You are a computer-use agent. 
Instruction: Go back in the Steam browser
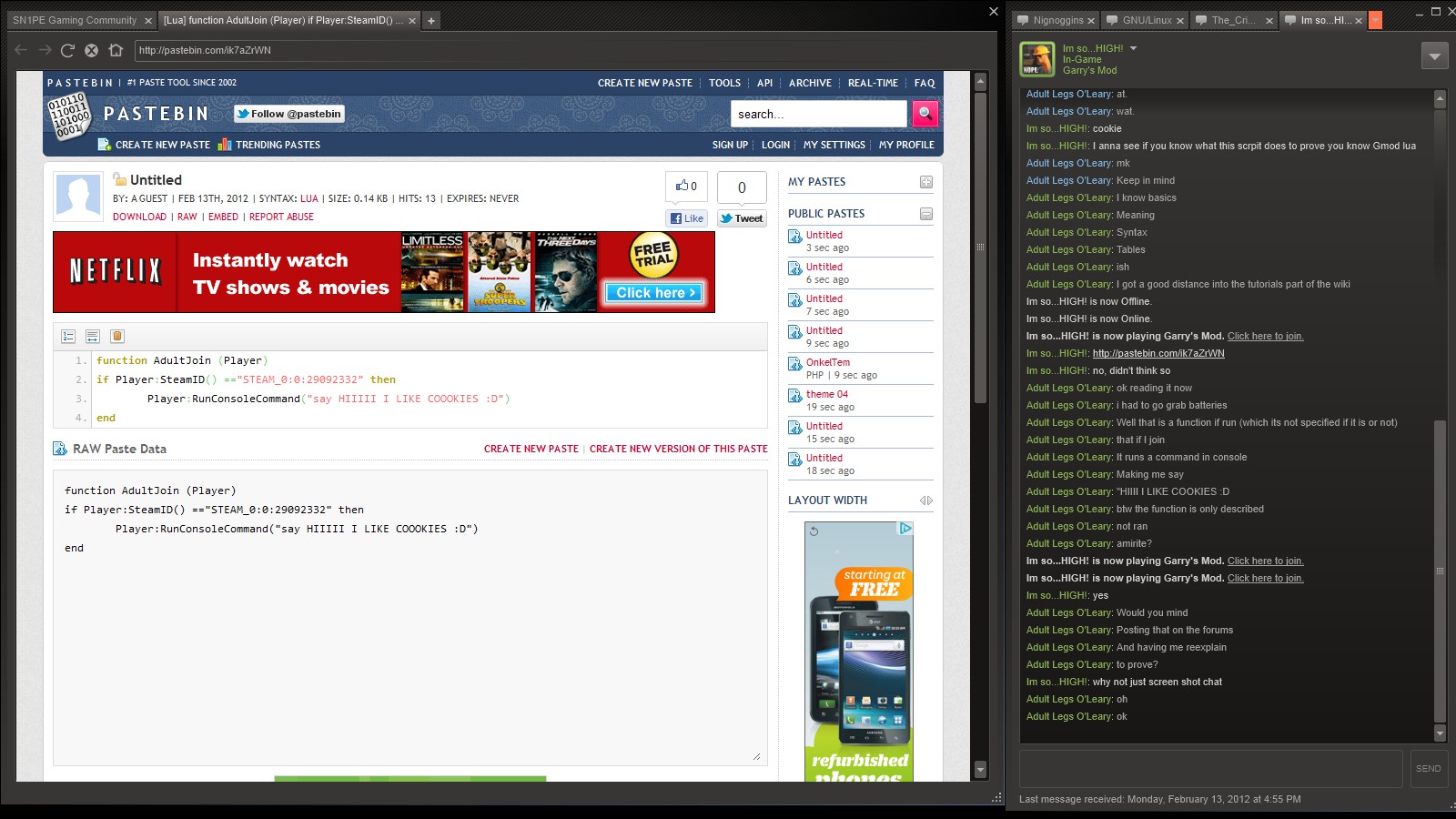[21, 50]
